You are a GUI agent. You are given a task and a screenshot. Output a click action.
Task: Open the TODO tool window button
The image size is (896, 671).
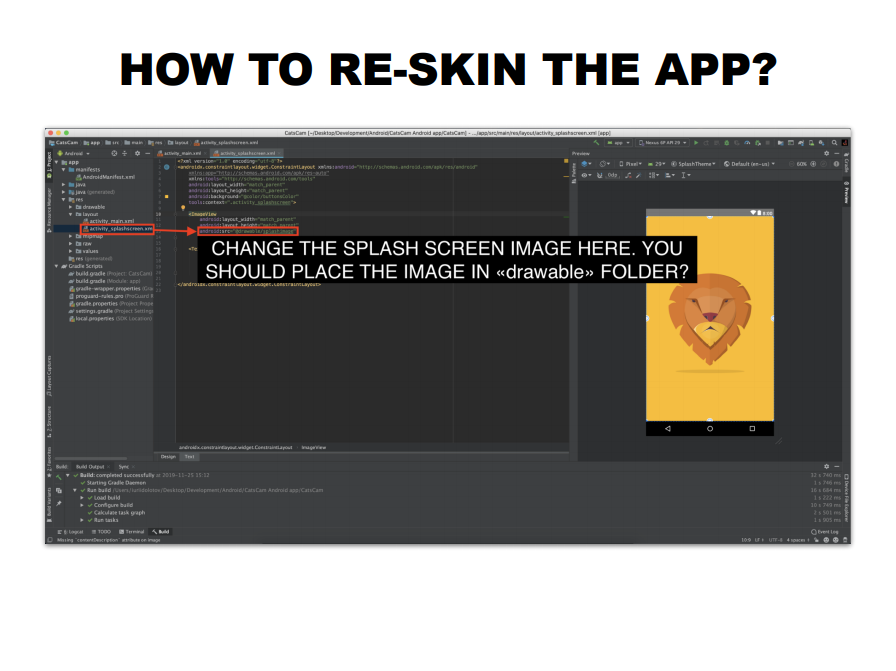102,532
